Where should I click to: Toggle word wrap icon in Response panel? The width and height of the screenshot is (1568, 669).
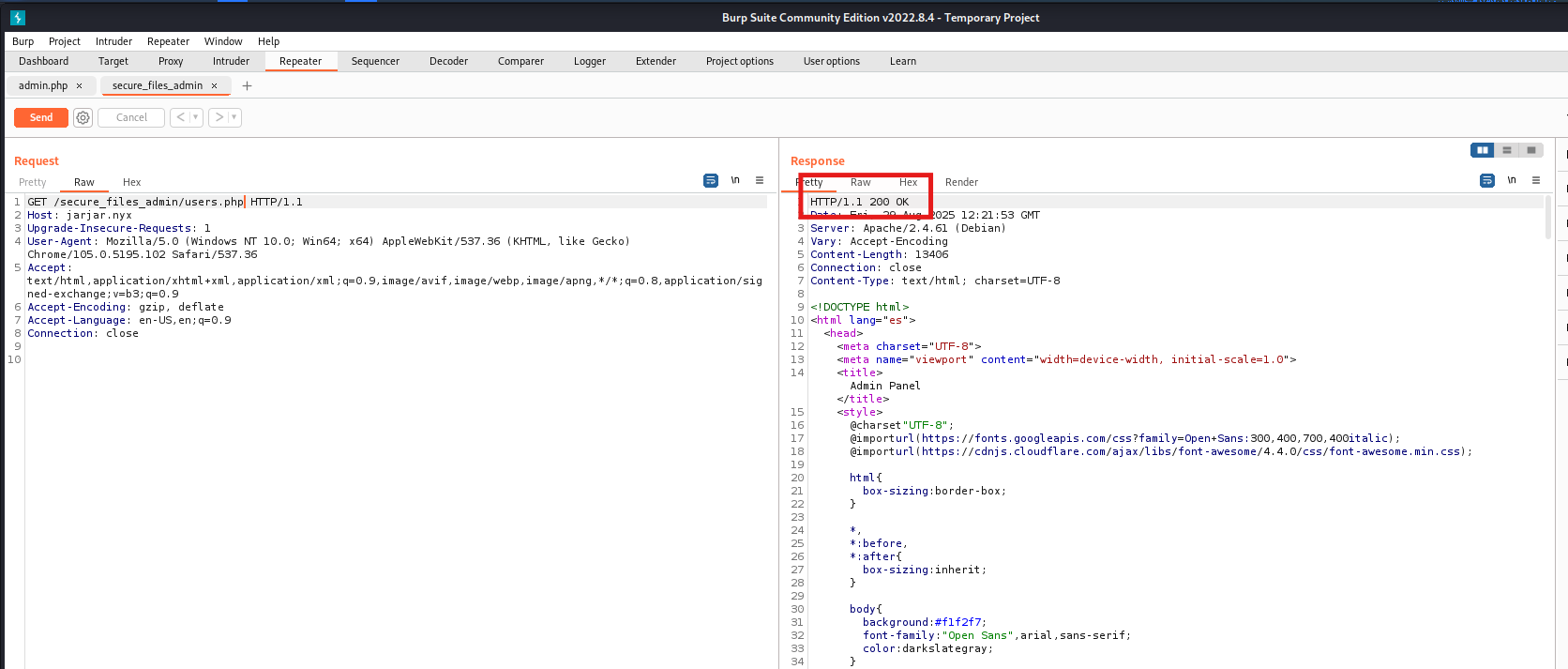coord(1486,180)
